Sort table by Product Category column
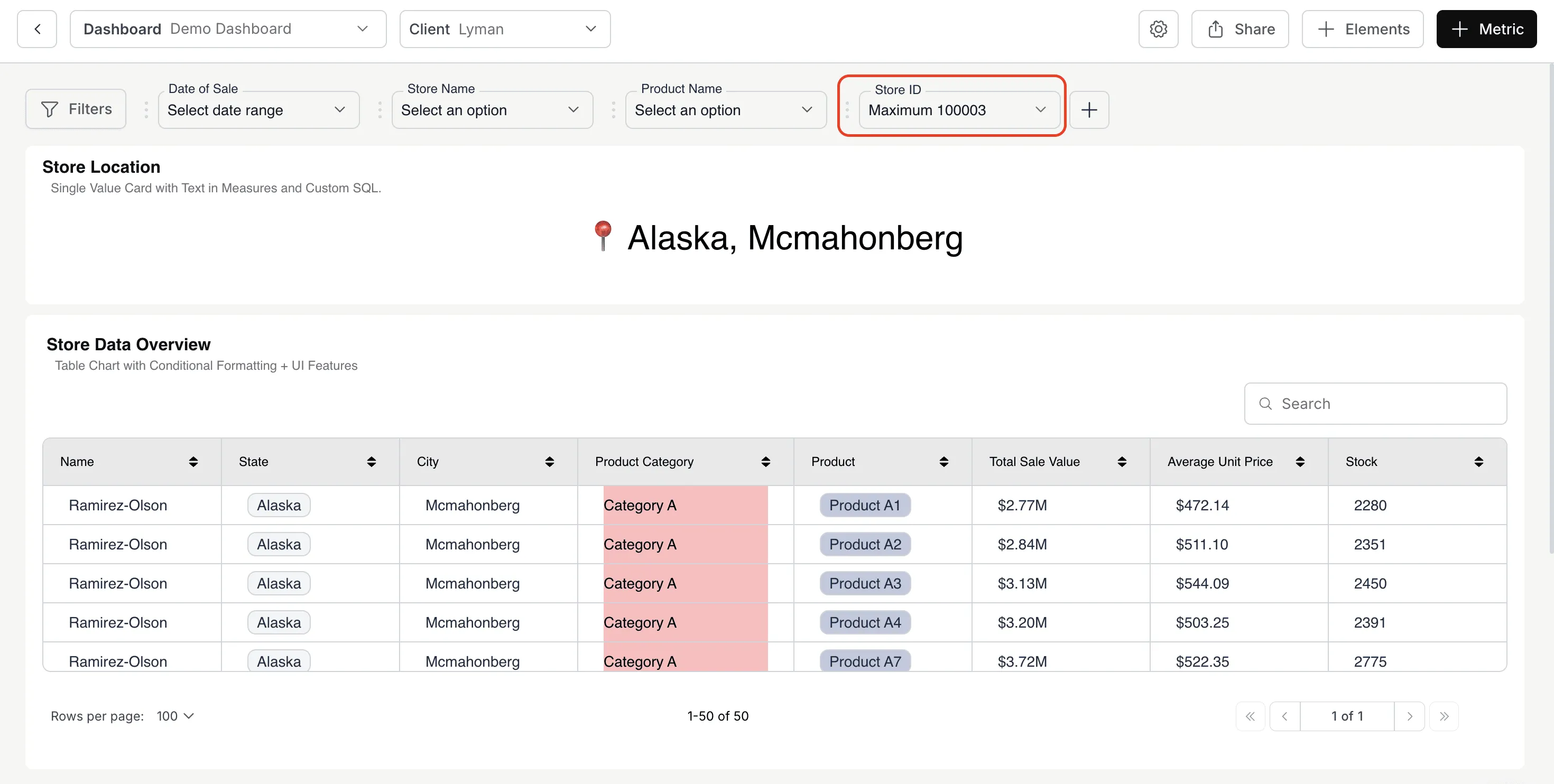Screen dimensions: 1554x784 click(765, 462)
